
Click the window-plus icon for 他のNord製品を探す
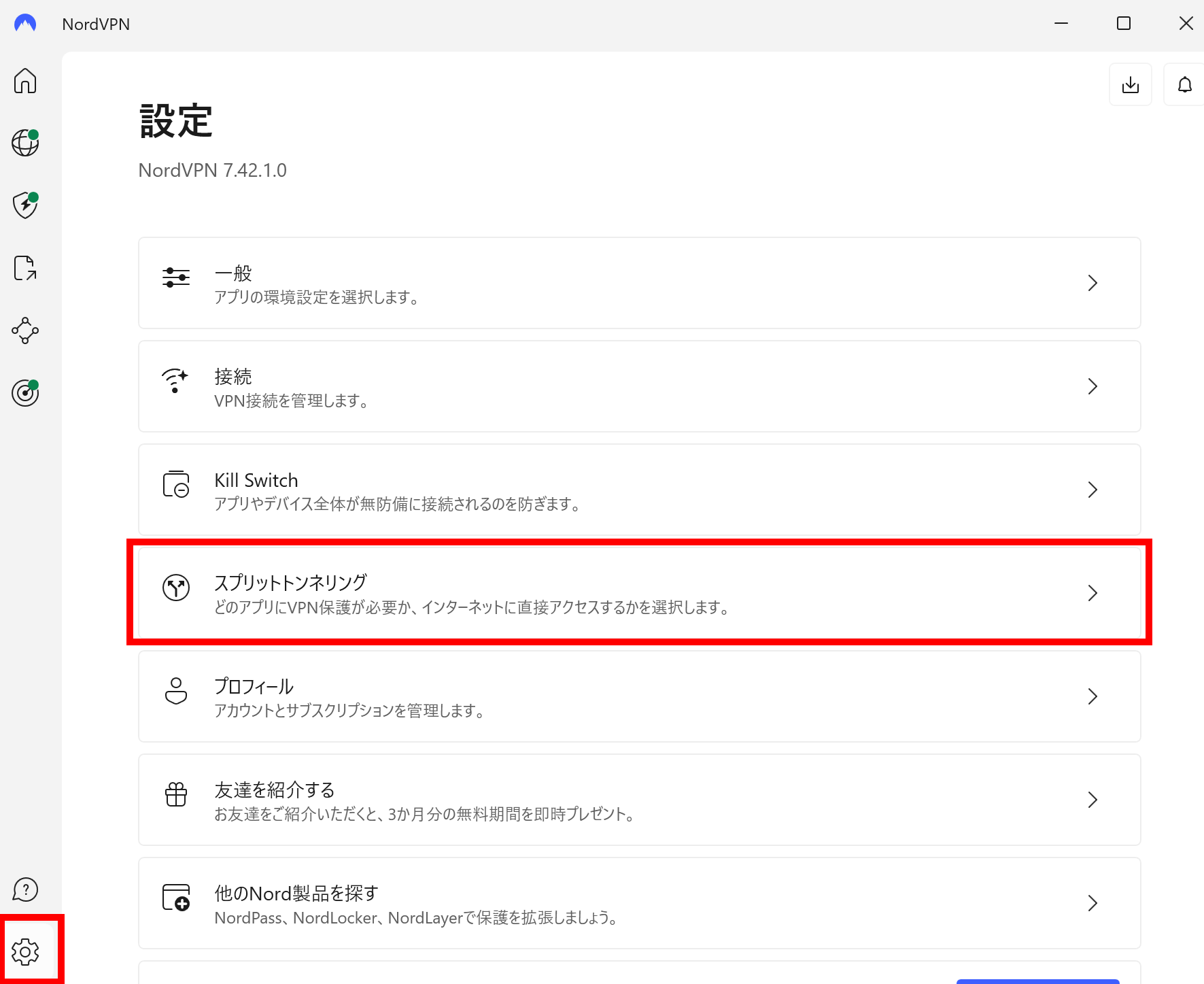coord(176,898)
